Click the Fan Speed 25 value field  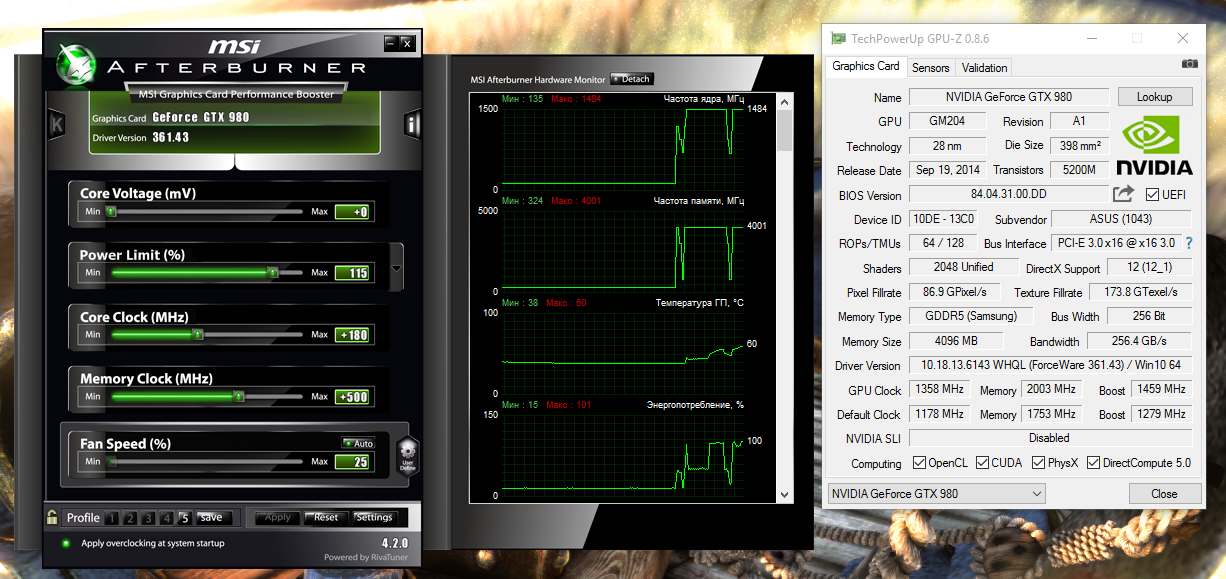coord(353,462)
